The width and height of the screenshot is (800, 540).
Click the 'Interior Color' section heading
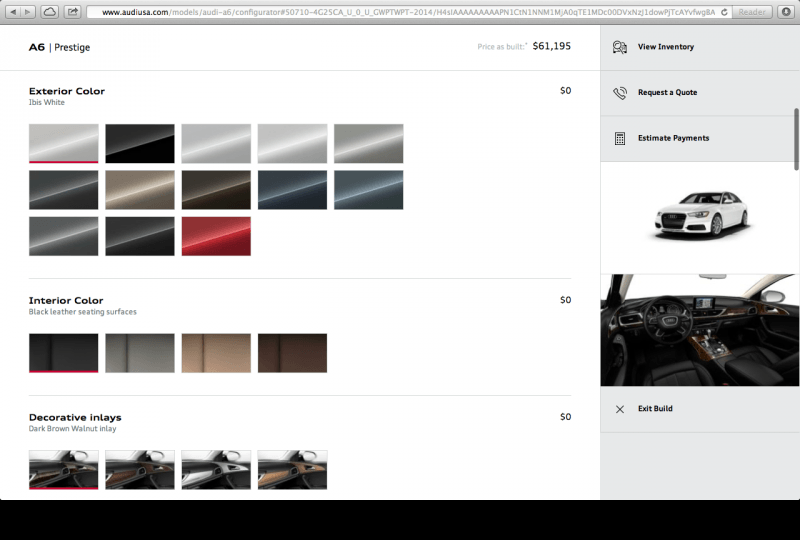tap(66, 300)
